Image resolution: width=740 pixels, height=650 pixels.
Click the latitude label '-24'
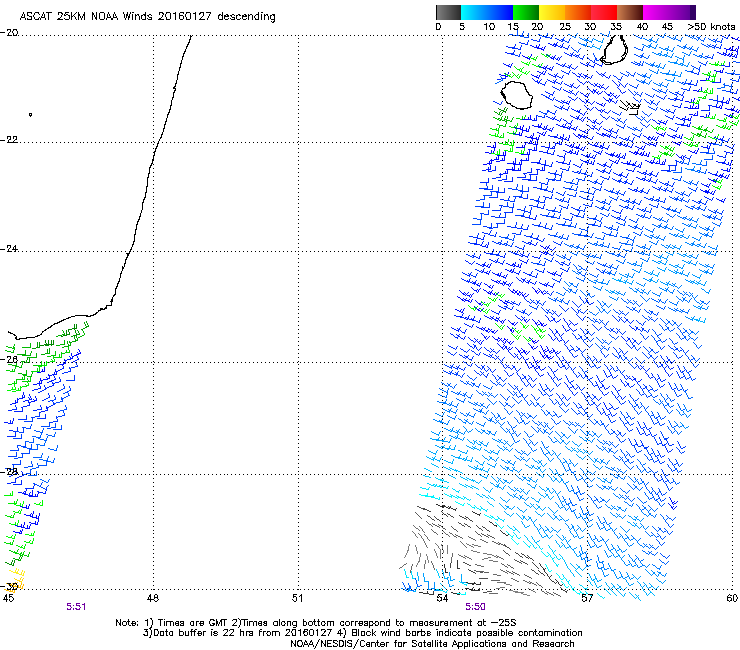click(9, 249)
